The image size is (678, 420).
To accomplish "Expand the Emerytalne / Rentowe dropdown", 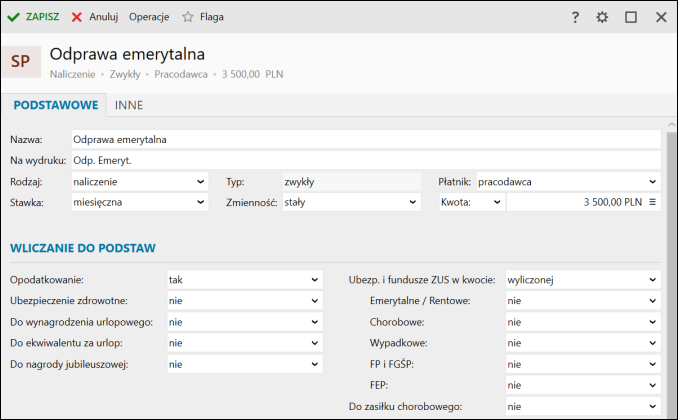I will pyautogui.click(x=583, y=301).
